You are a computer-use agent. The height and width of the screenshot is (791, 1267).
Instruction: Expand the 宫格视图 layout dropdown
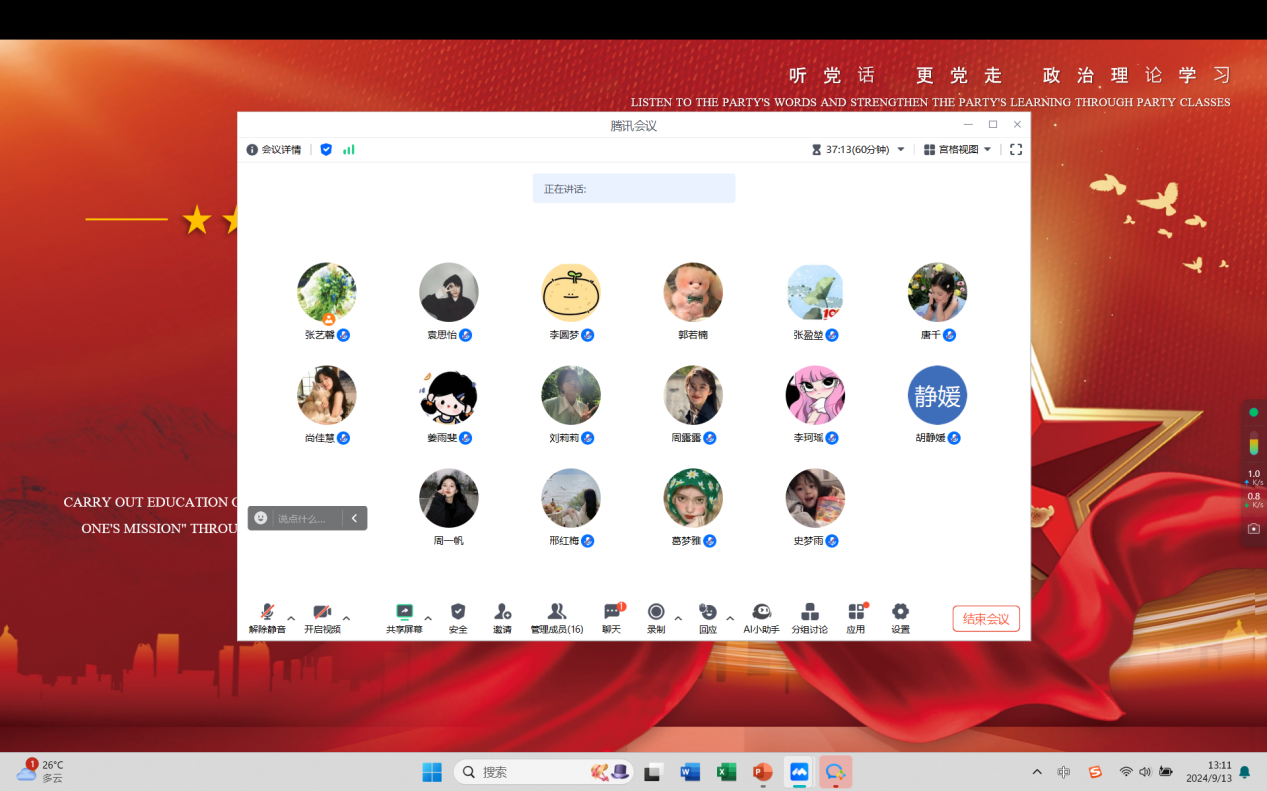point(958,150)
